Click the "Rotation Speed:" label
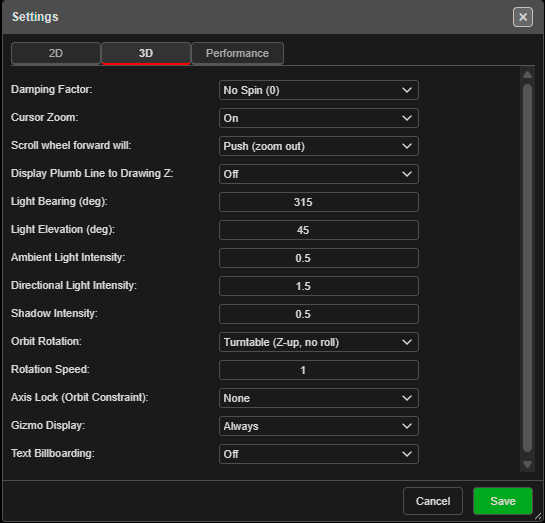The width and height of the screenshot is (545, 523). tap(50, 369)
